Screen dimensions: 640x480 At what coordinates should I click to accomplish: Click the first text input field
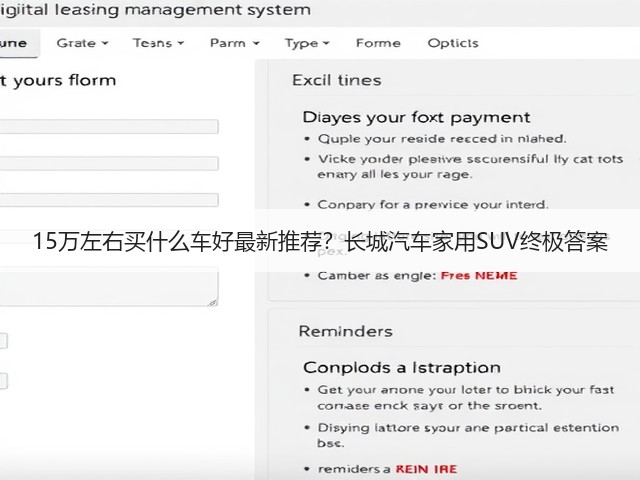[x=109, y=127]
